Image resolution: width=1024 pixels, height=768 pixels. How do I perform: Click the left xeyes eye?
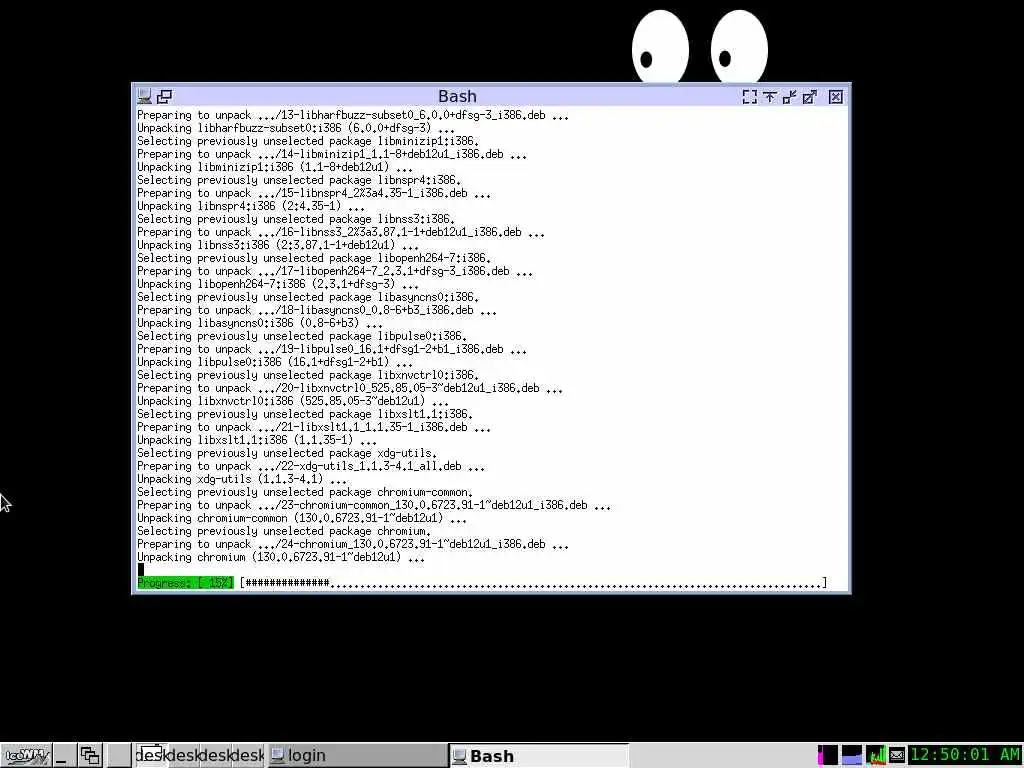pyautogui.click(x=660, y=47)
